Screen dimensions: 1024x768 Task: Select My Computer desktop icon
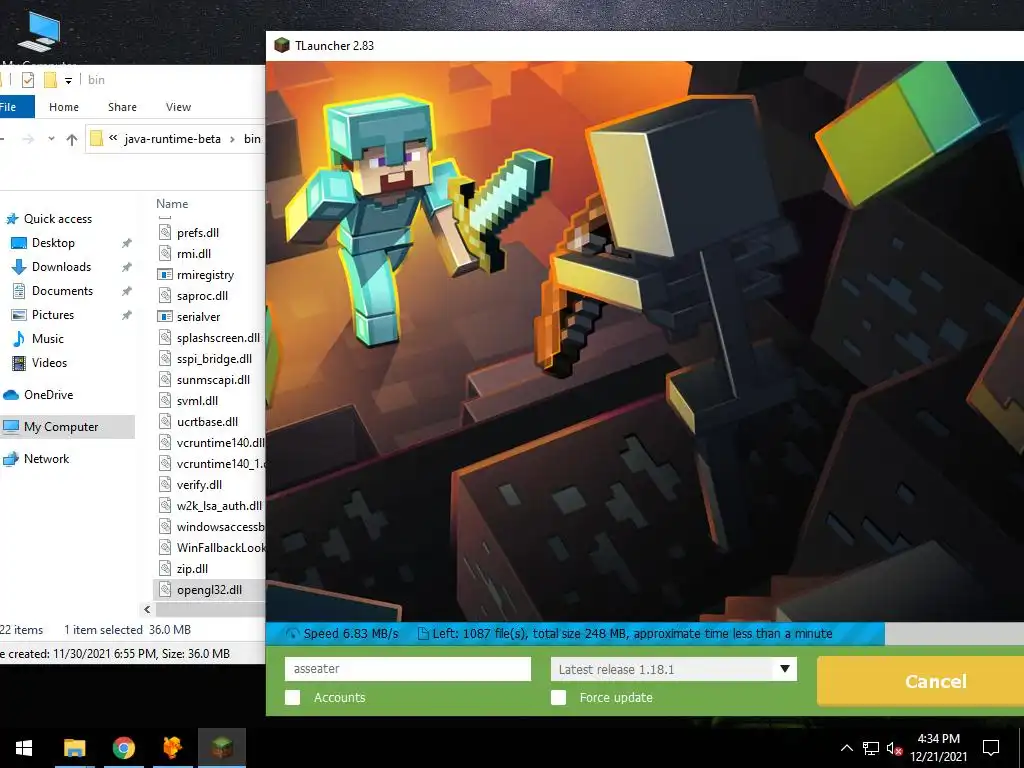[x=39, y=40]
